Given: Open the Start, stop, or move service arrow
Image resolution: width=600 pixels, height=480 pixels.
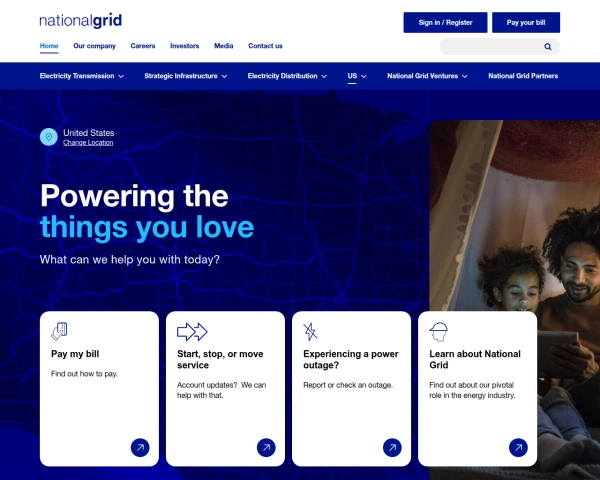Looking at the screenshot, I should point(266,447).
